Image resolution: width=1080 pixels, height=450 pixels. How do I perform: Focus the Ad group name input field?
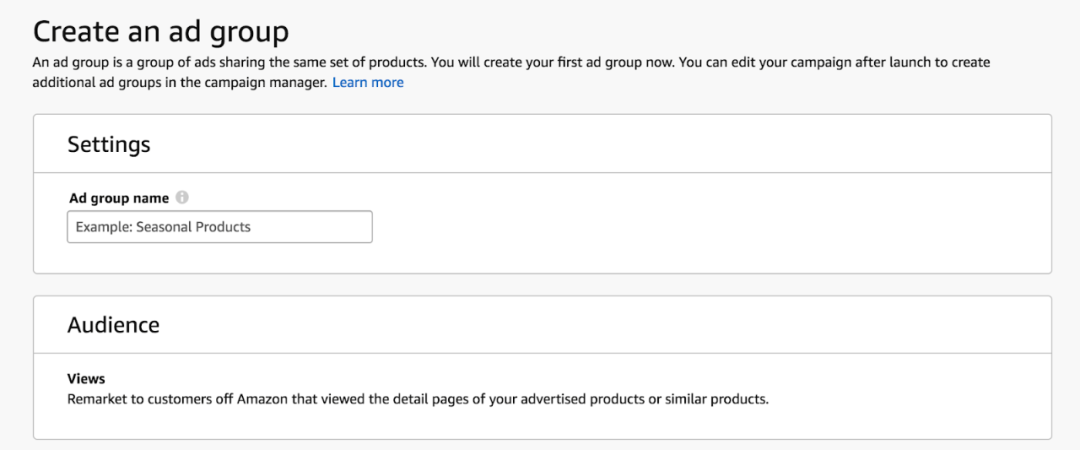point(220,227)
